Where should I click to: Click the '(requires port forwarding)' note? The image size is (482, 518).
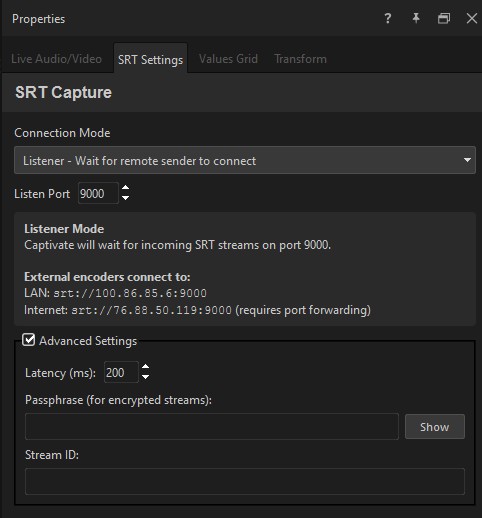pyautogui.click(x=303, y=310)
